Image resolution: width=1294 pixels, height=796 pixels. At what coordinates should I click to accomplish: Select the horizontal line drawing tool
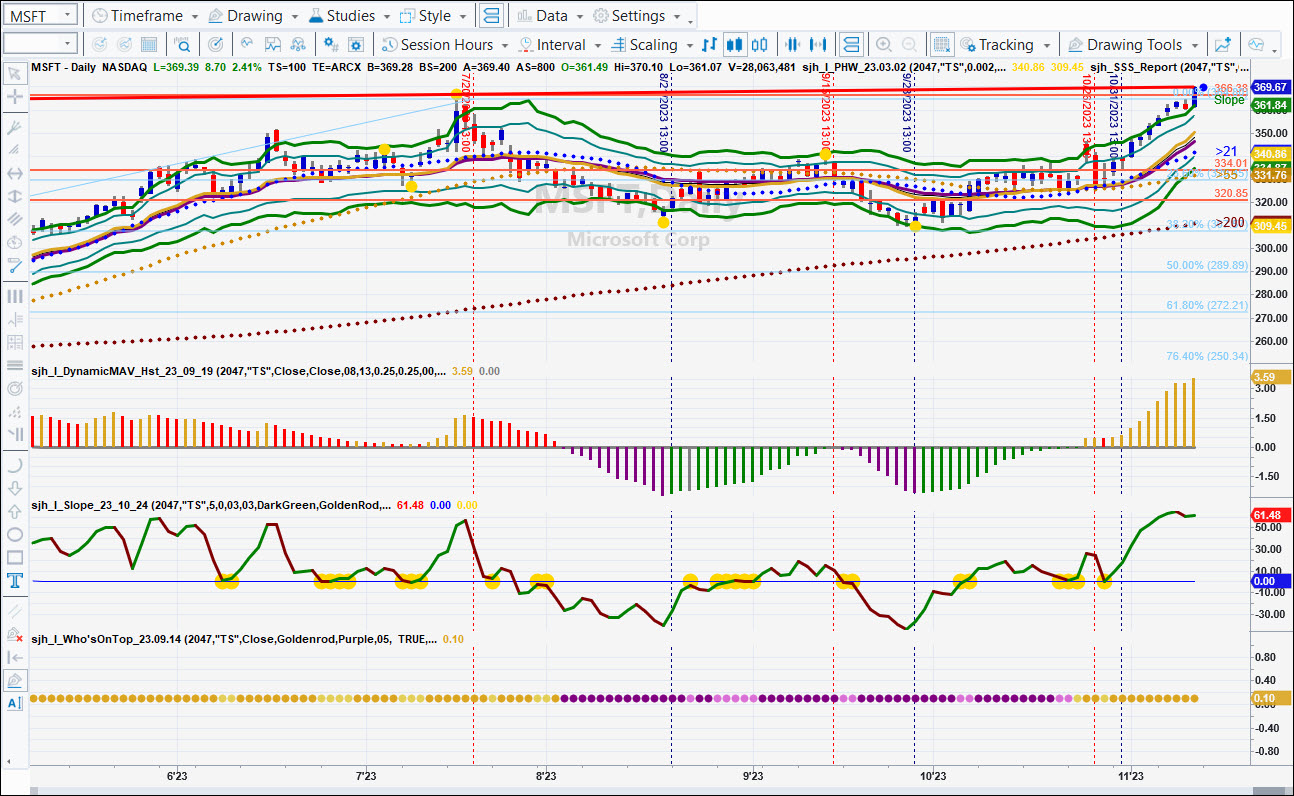click(x=15, y=173)
